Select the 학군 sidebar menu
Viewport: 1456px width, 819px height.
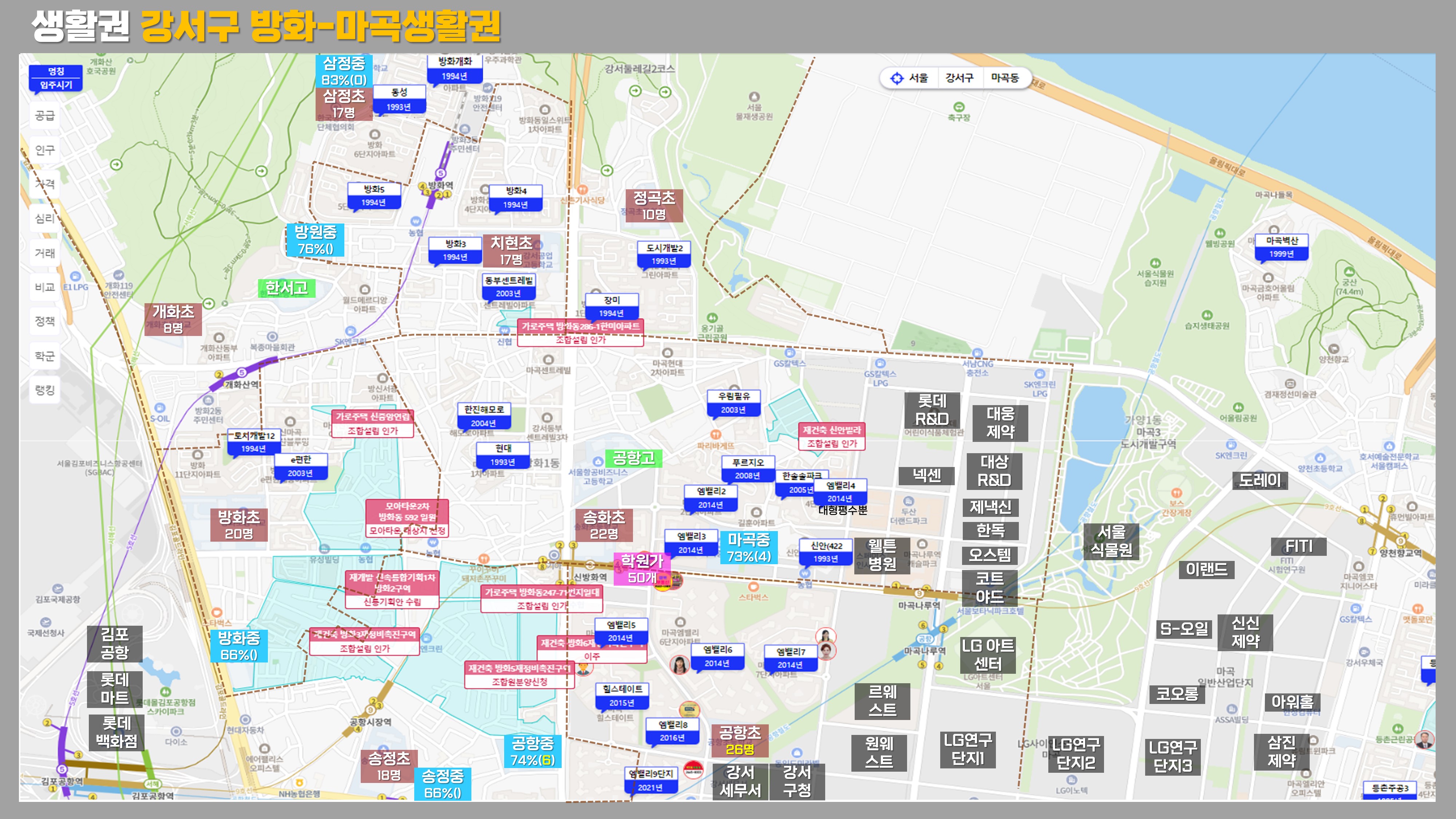[45, 356]
